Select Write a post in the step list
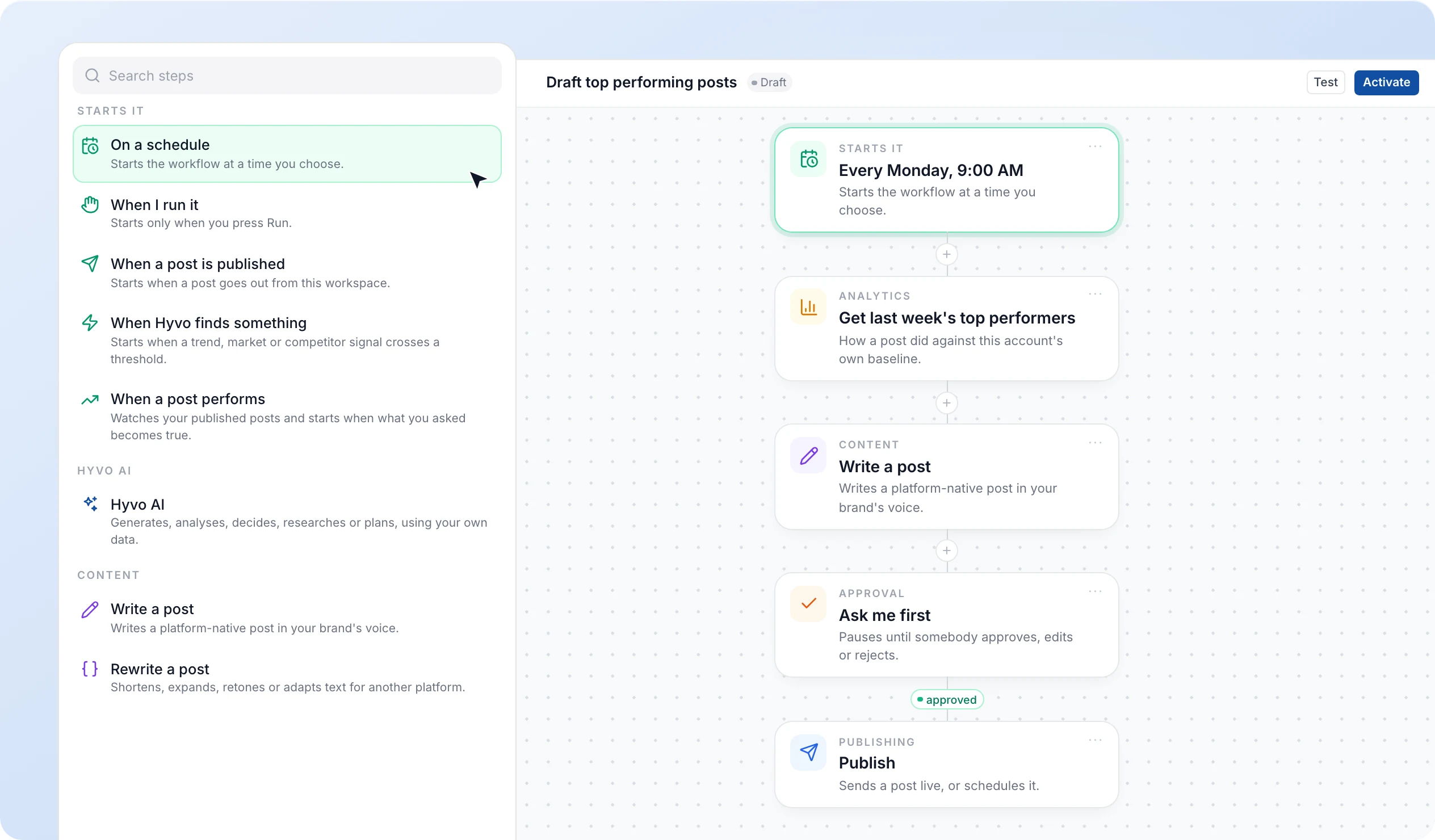The image size is (1435, 840). tap(287, 618)
